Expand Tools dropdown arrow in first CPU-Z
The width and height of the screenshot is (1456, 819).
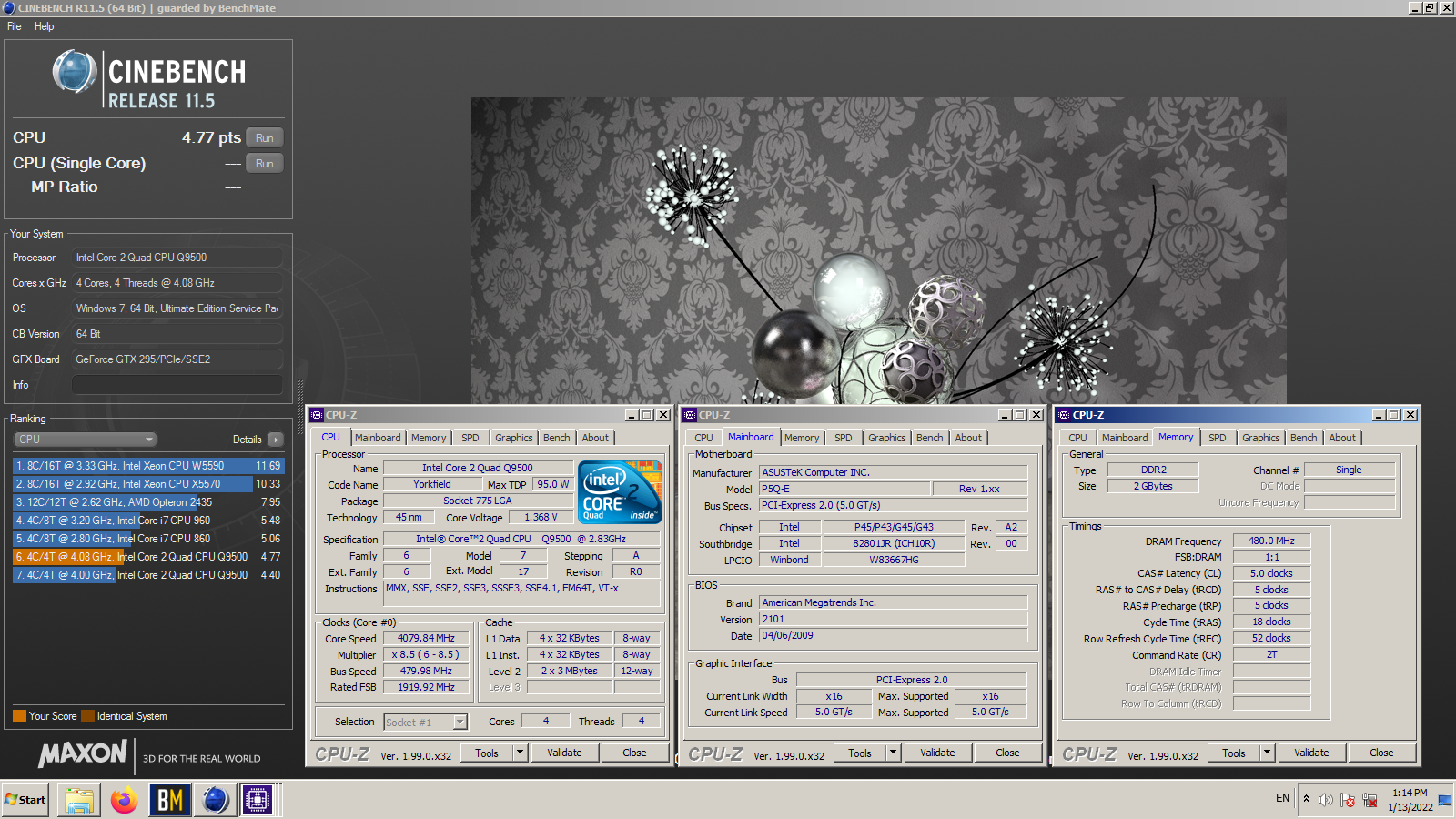tap(521, 753)
